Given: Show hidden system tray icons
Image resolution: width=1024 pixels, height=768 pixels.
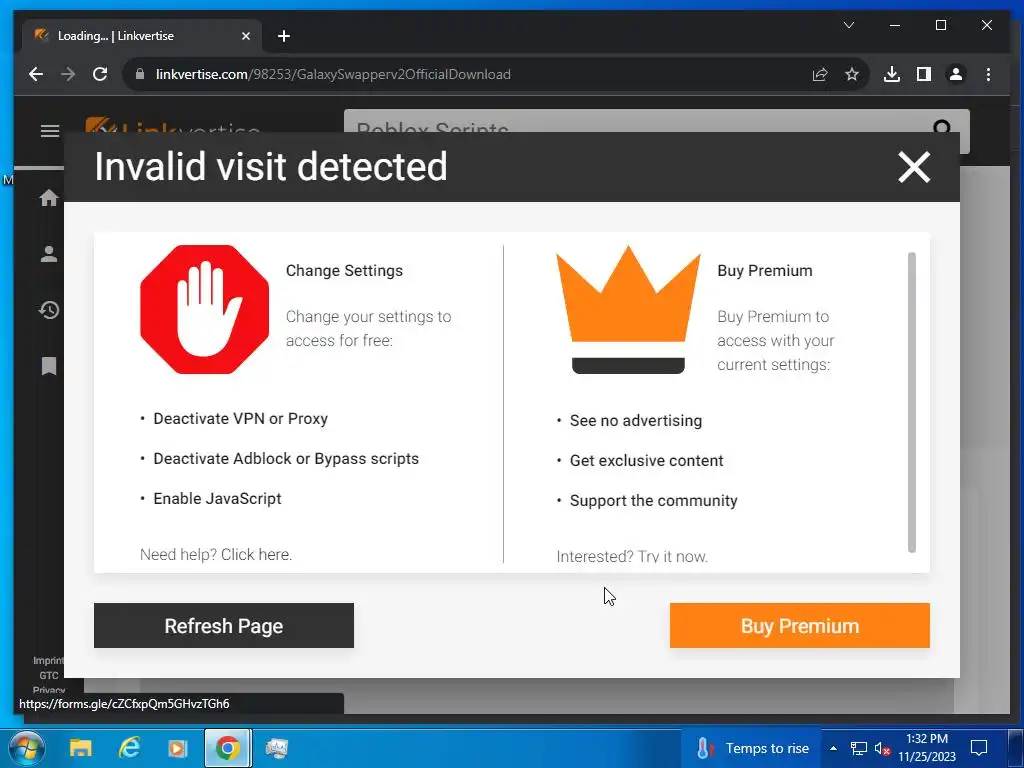Looking at the screenshot, I should [x=833, y=748].
